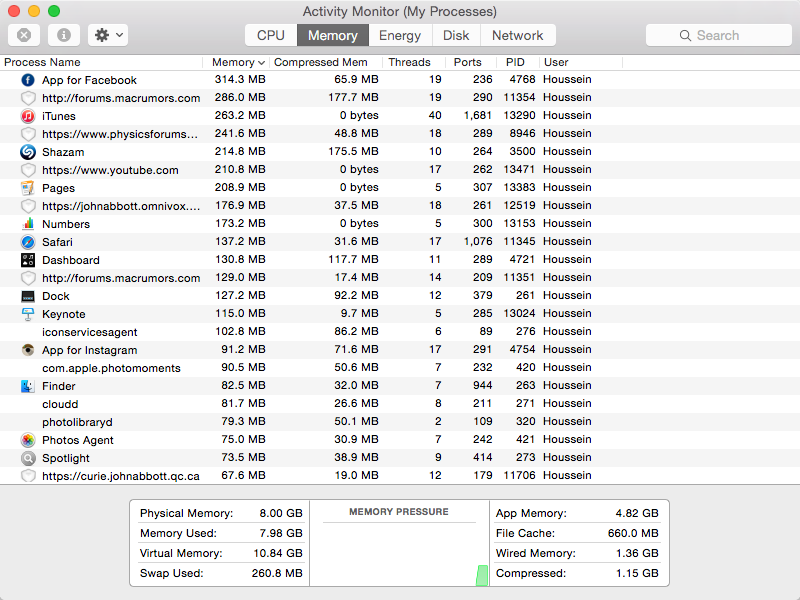Click Spotlight threads value 9

[438, 457]
